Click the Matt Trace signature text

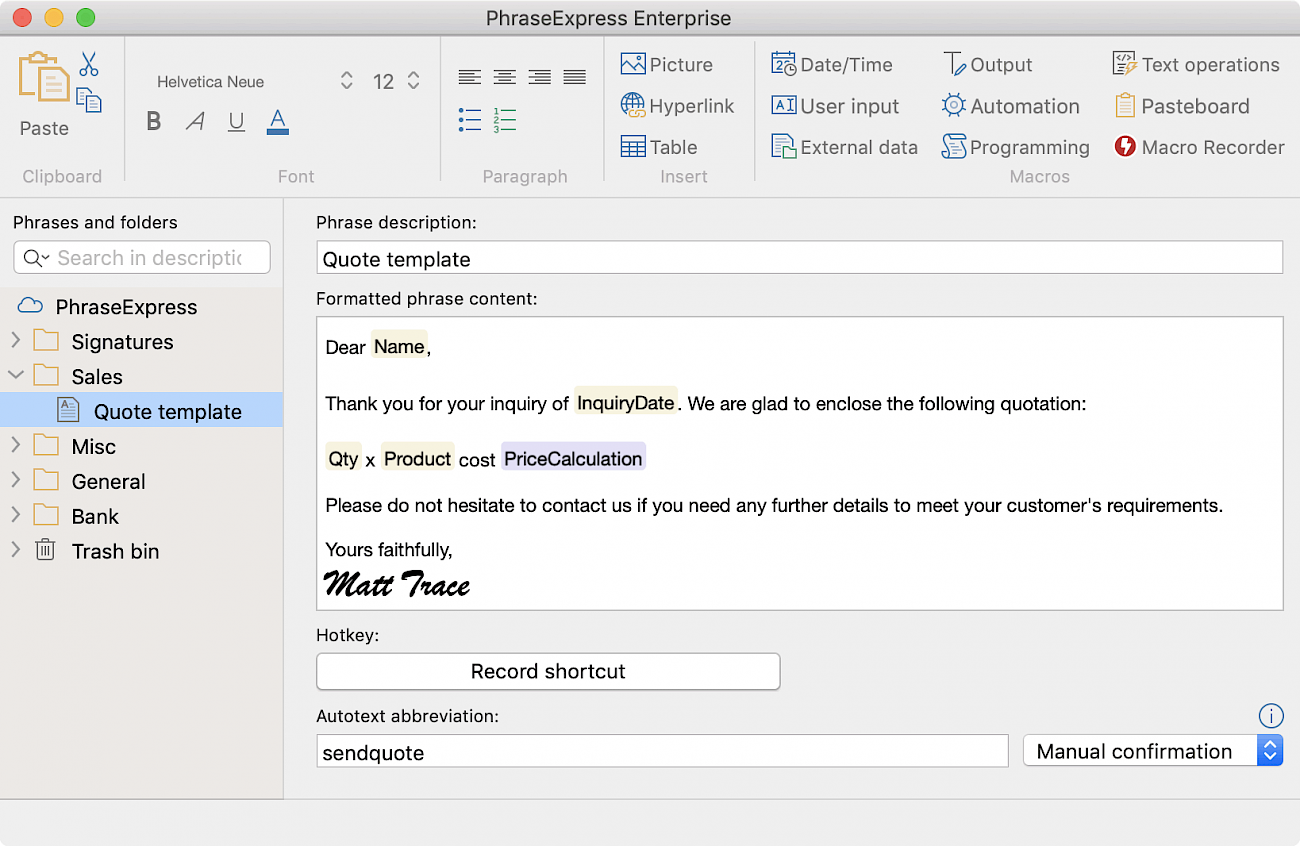click(x=397, y=583)
